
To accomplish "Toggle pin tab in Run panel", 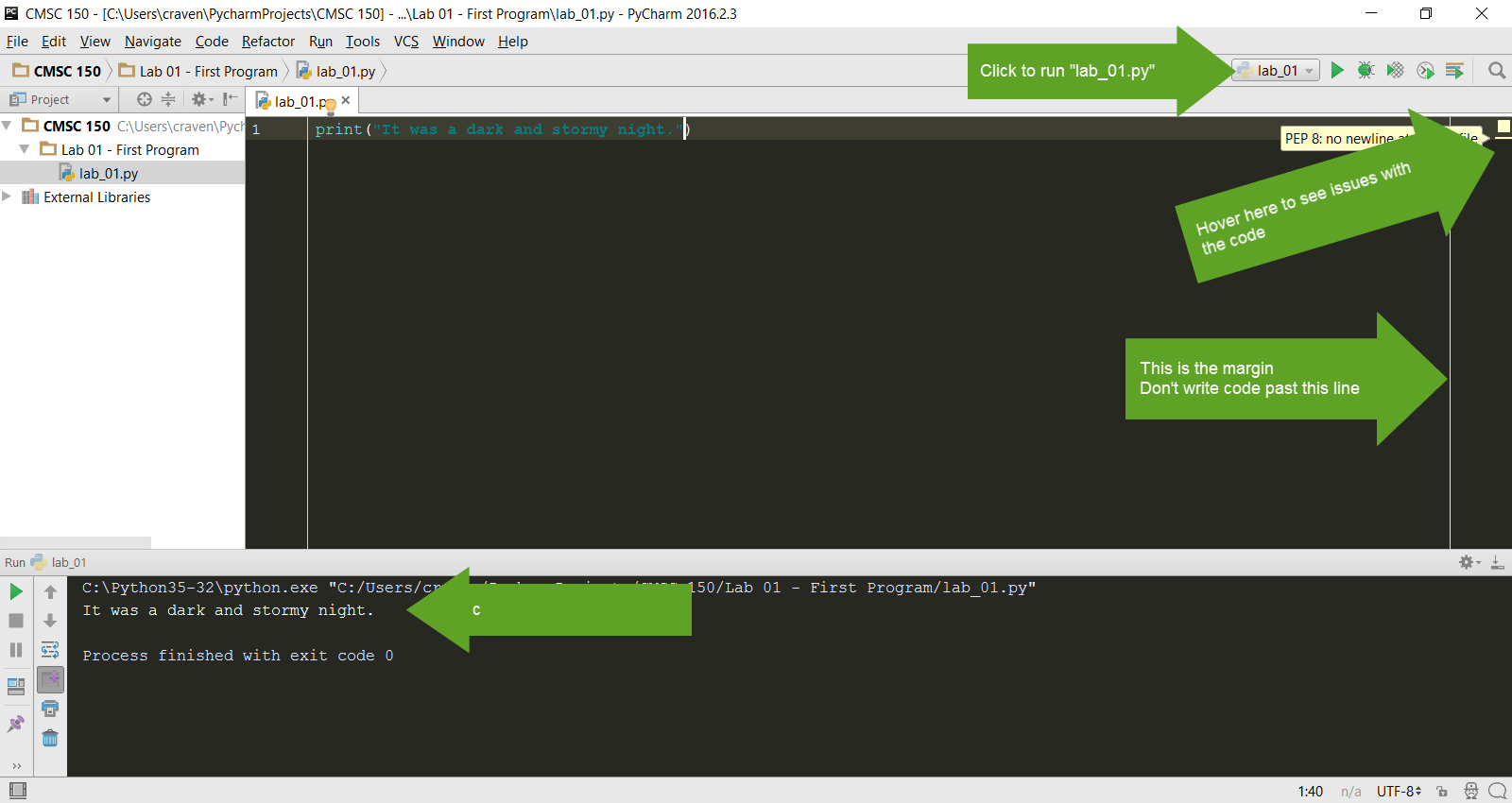I will pyautogui.click(x=16, y=724).
